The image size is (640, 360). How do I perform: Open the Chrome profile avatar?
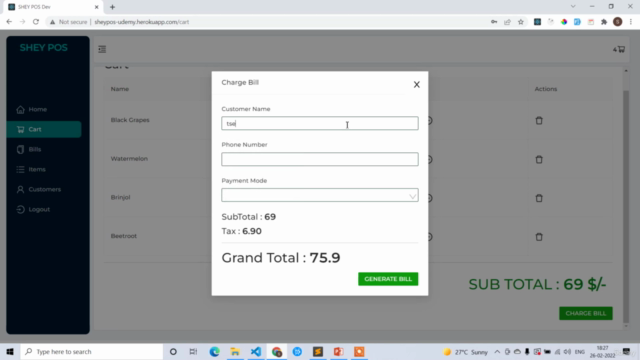click(618, 22)
